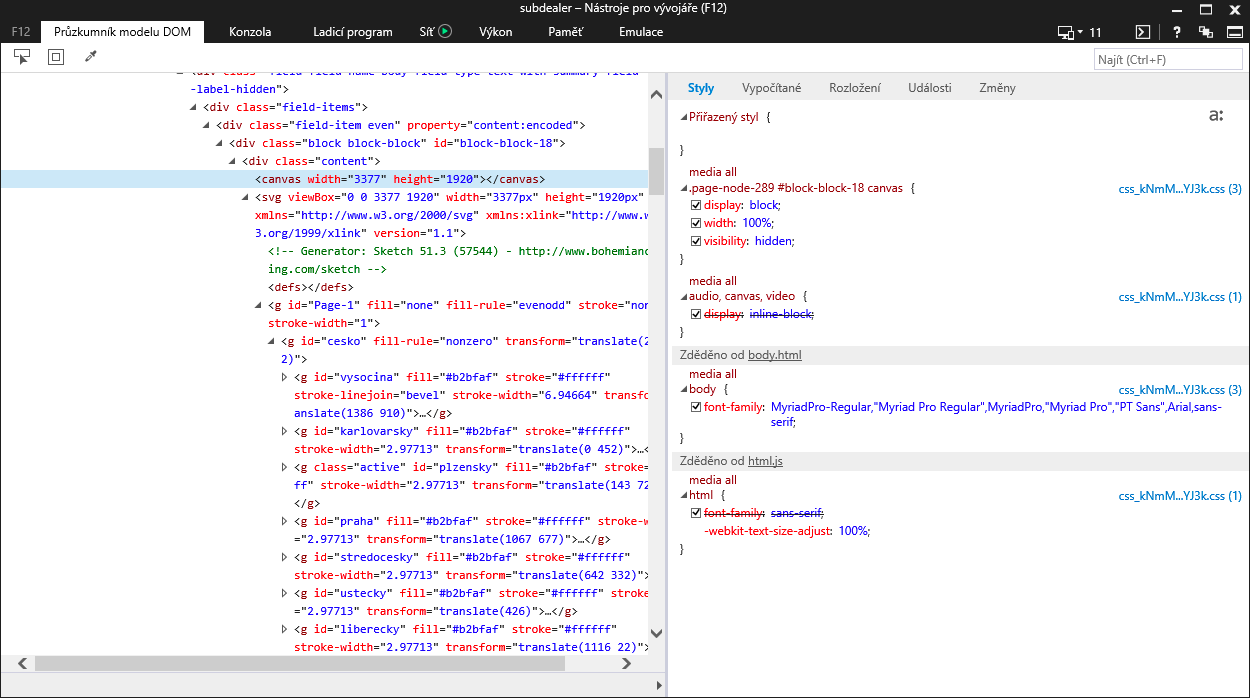
Task: Switch to the Konzola tab
Action: pyautogui.click(x=250, y=32)
